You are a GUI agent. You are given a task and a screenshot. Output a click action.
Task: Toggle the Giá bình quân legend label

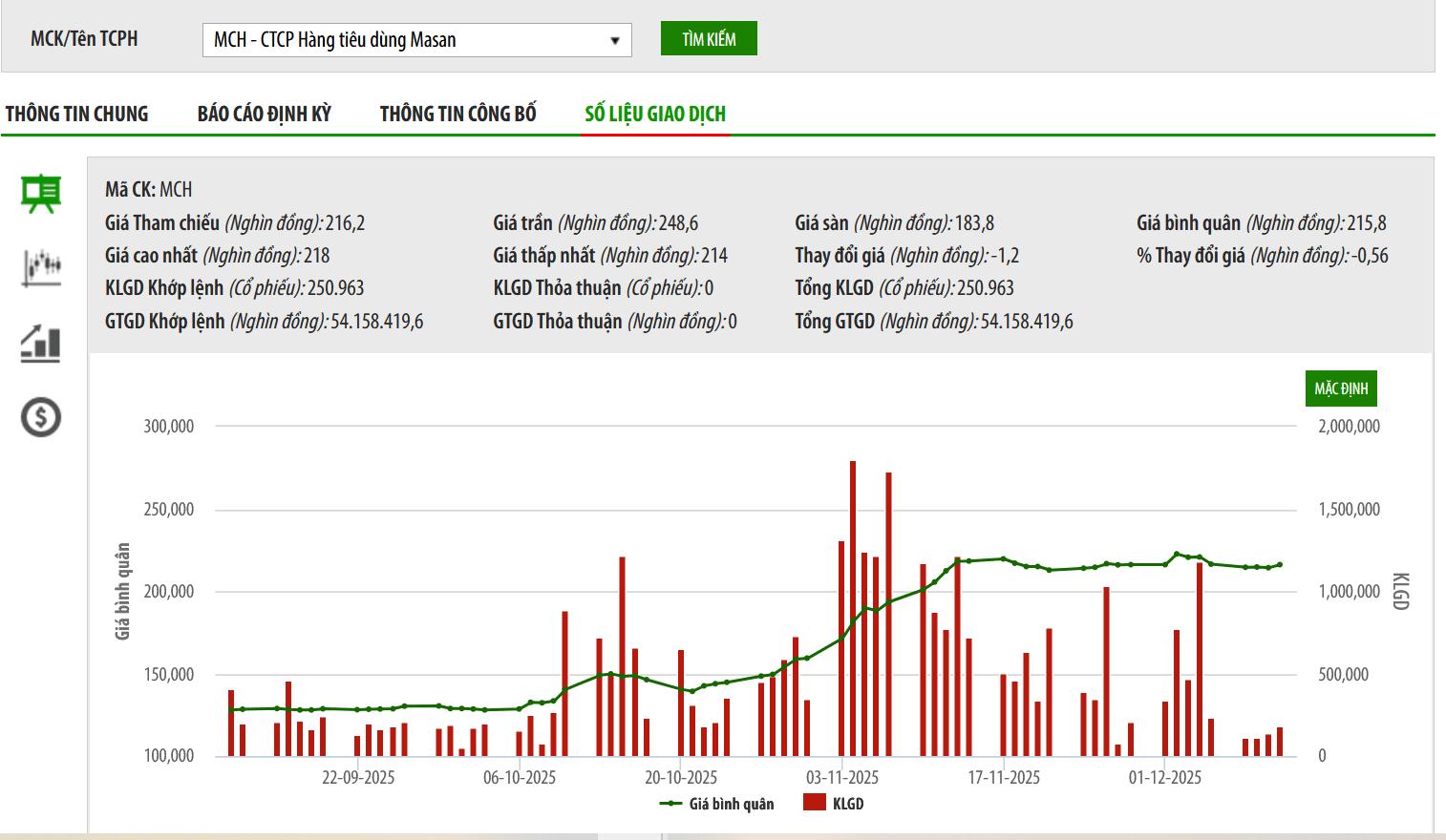pyautogui.click(x=732, y=804)
